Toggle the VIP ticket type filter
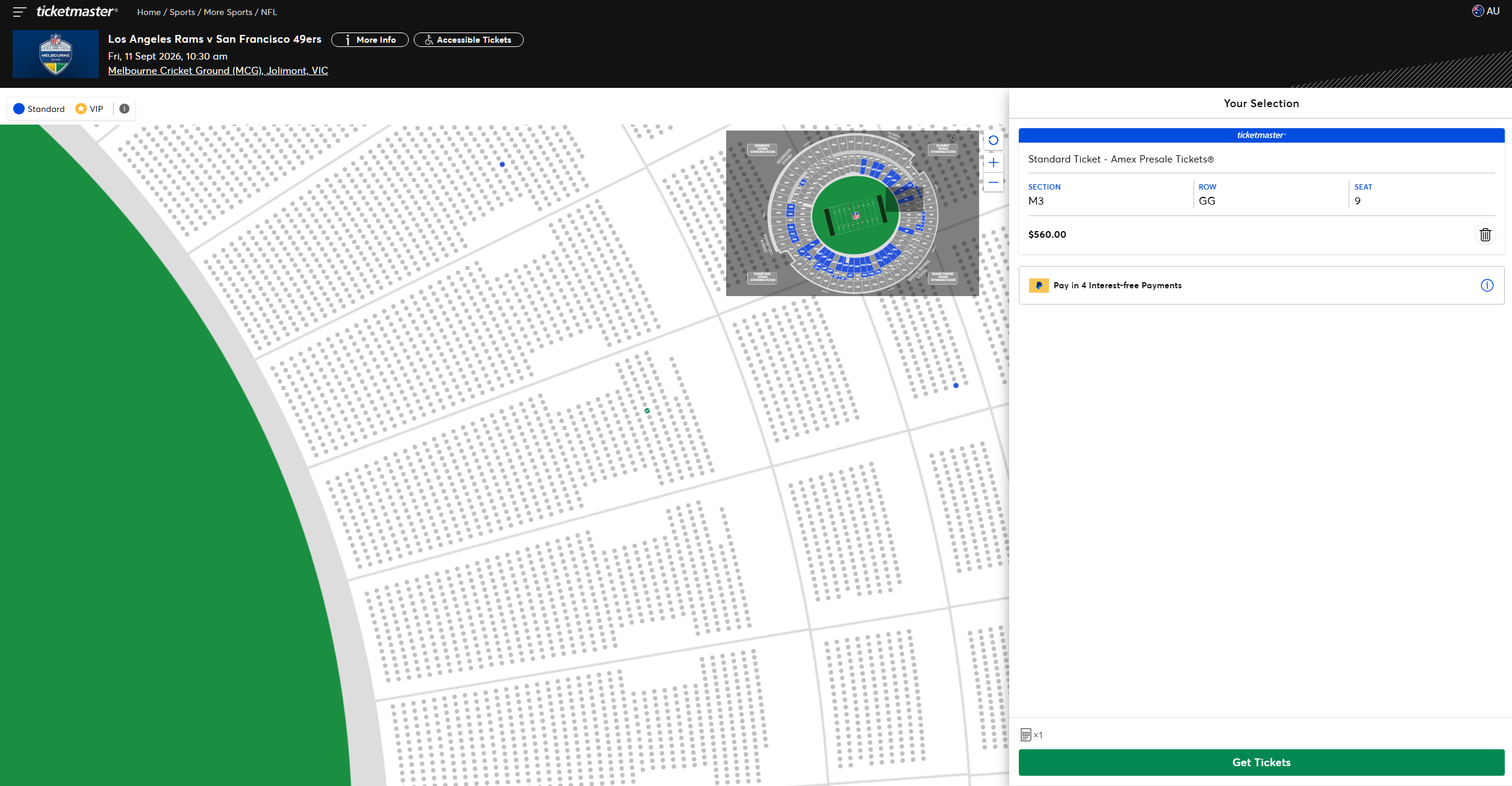 tap(89, 109)
